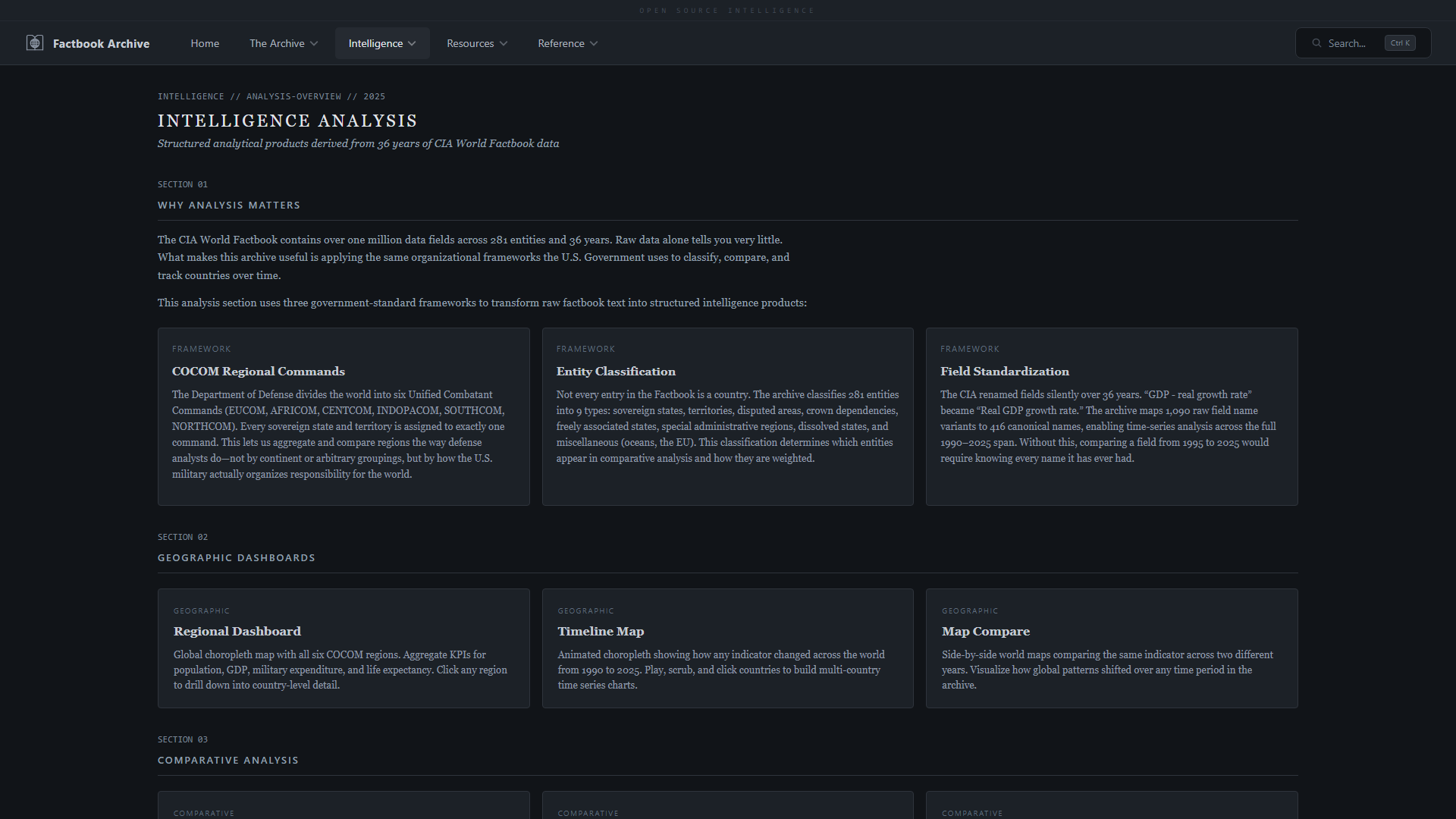Image resolution: width=1456 pixels, height=819 pixels.
Task: Expand The Archive dropdown chevron
Action: click(x=314, y=44)
